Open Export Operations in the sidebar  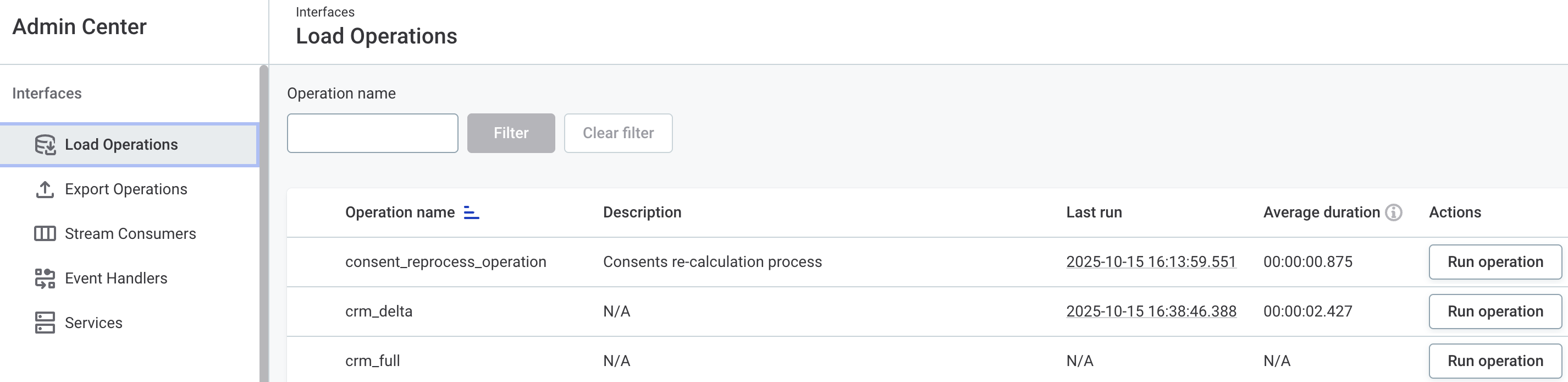tap(126, 189)
